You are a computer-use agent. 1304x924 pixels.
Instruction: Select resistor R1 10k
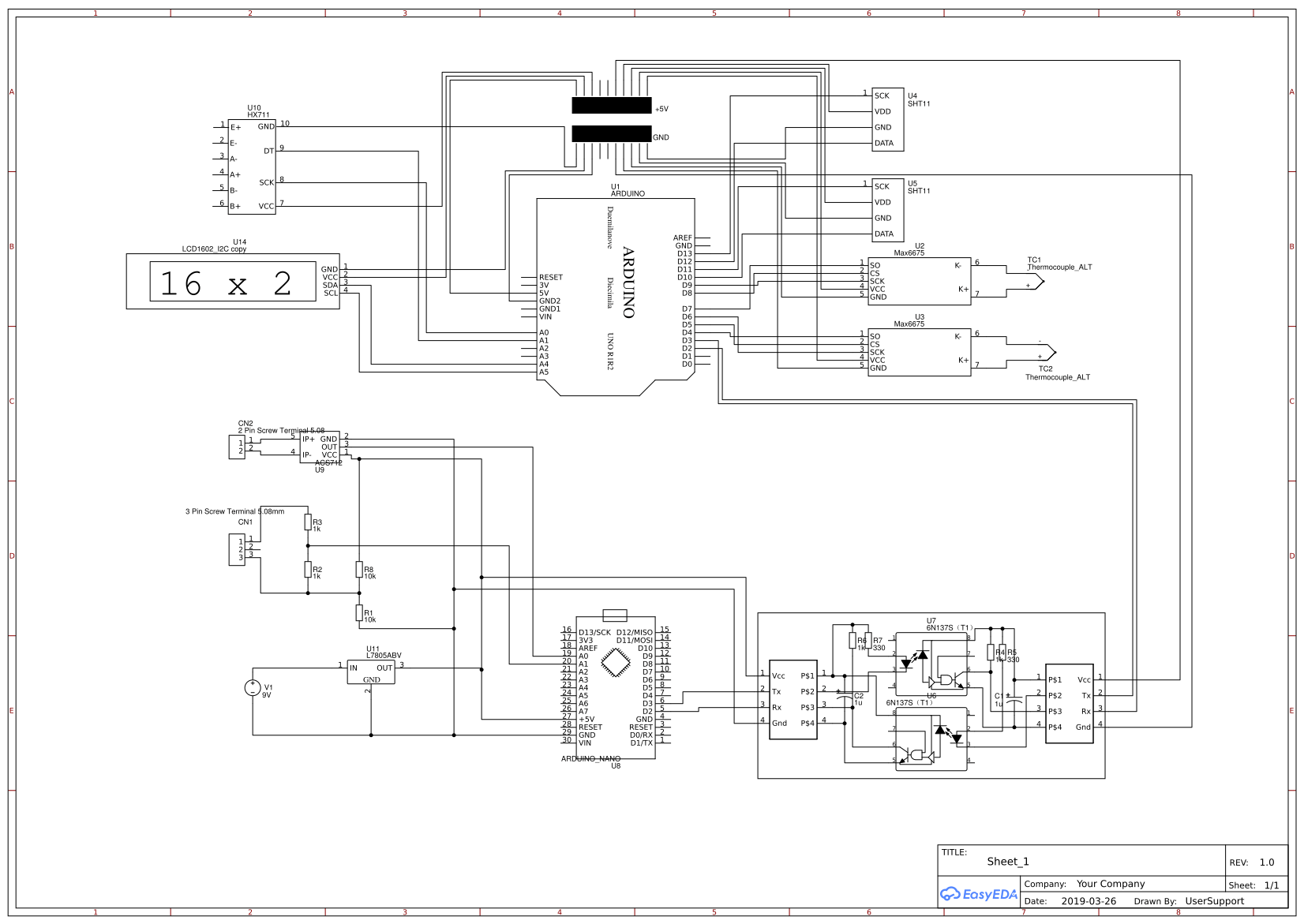(x=359, y=613)
